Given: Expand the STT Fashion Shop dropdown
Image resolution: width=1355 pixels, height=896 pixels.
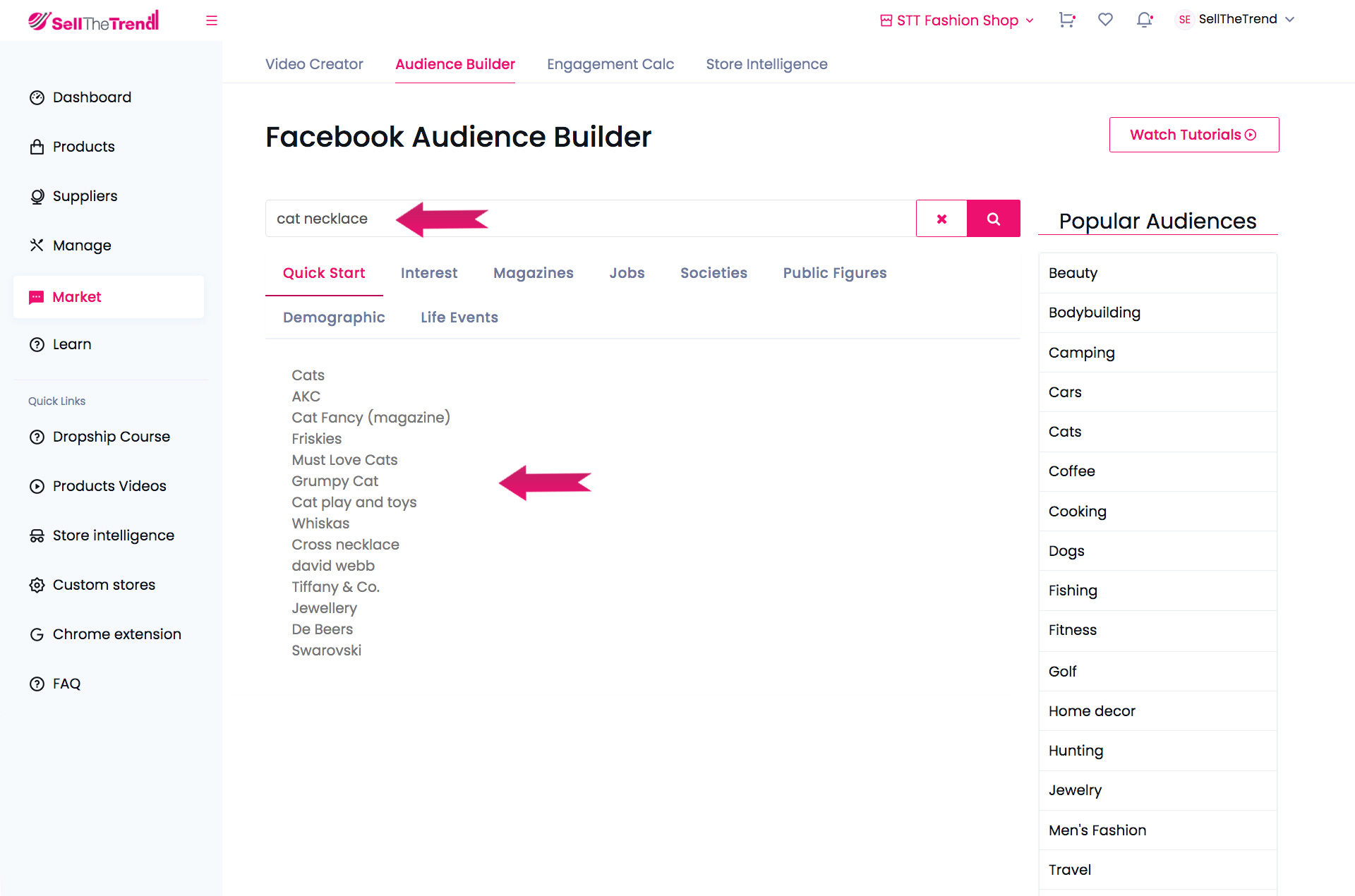Looking at the screenshot, I should (x=957, y=20).
